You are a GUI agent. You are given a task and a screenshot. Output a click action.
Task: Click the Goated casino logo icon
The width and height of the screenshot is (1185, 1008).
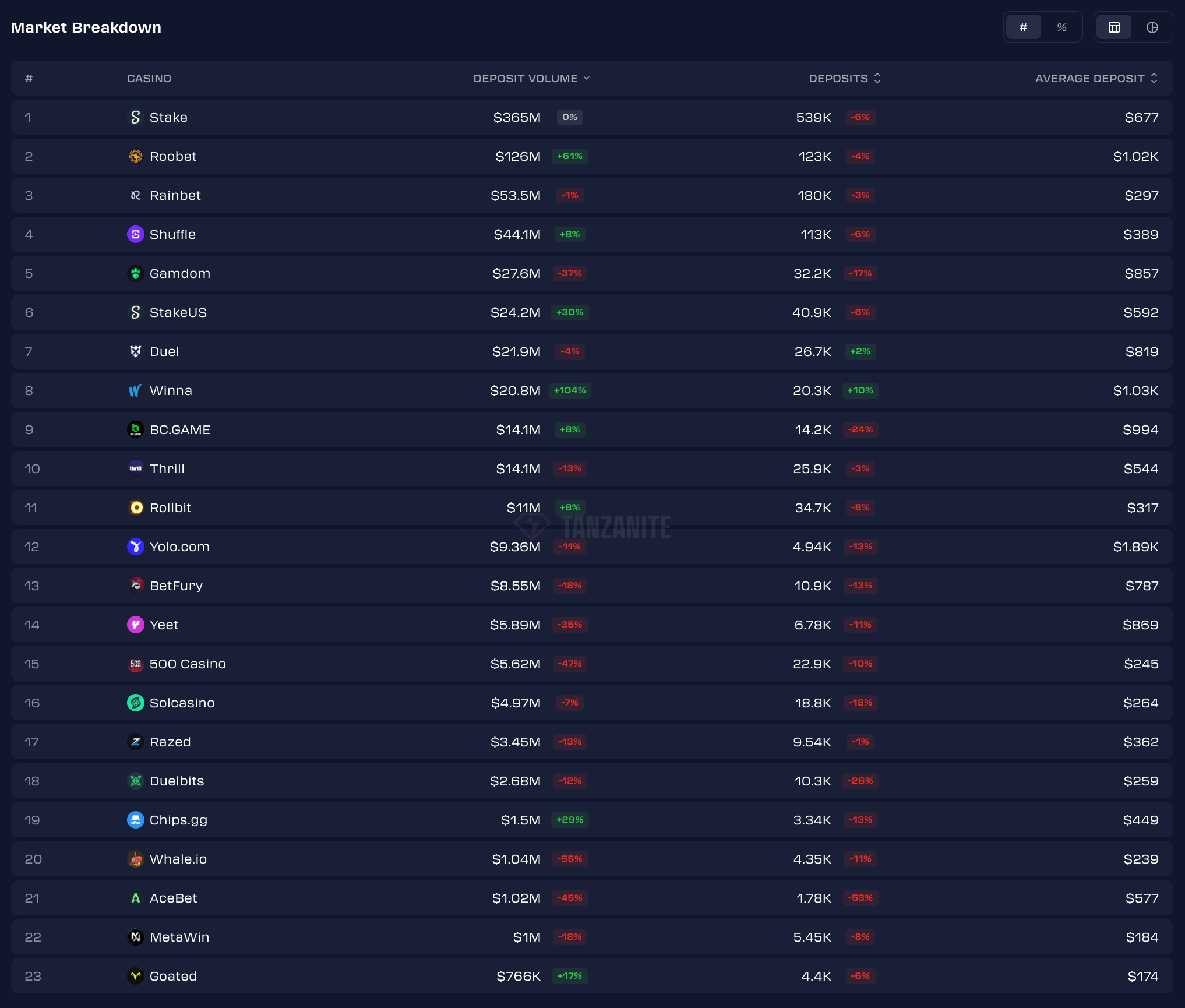(x=135, y=976)
